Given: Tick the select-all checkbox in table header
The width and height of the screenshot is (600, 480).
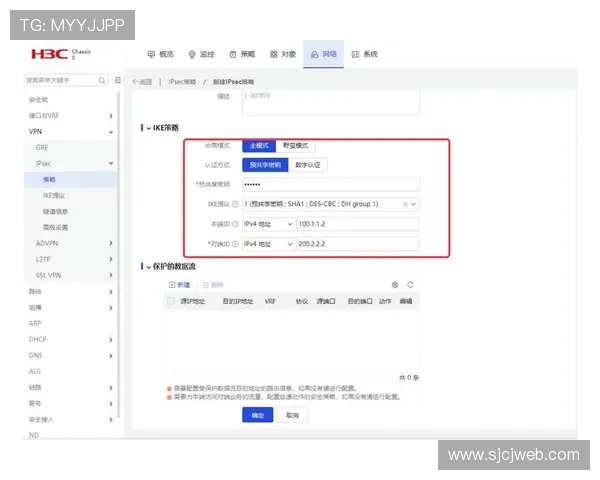Looking at the screenshot, I should [171, 301].
